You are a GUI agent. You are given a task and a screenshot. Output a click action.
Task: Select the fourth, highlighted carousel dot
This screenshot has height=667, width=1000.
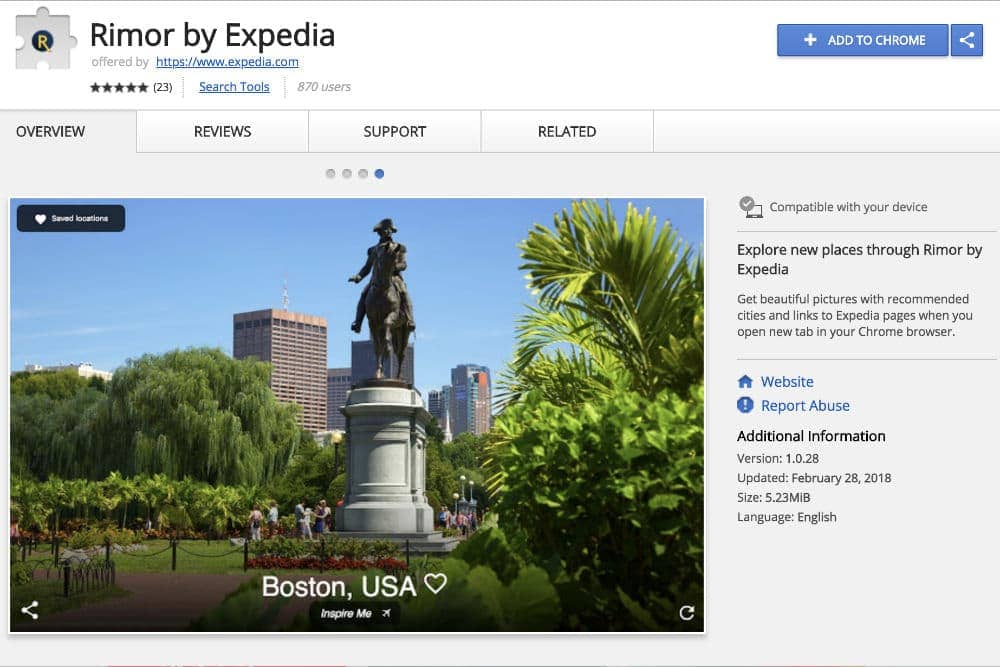[x=379, y=173]
